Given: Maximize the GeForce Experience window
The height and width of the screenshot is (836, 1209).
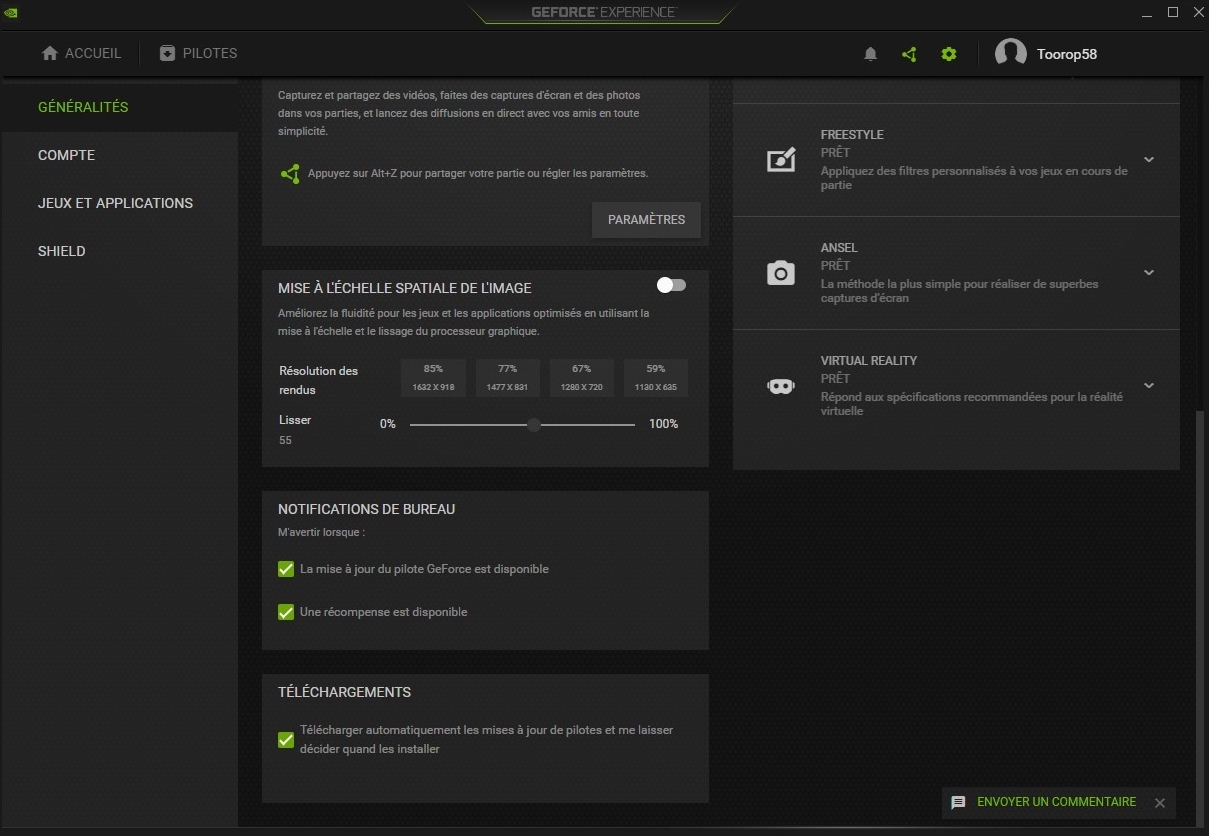Looking at the screenshot, I should (x=1173, y=13).
